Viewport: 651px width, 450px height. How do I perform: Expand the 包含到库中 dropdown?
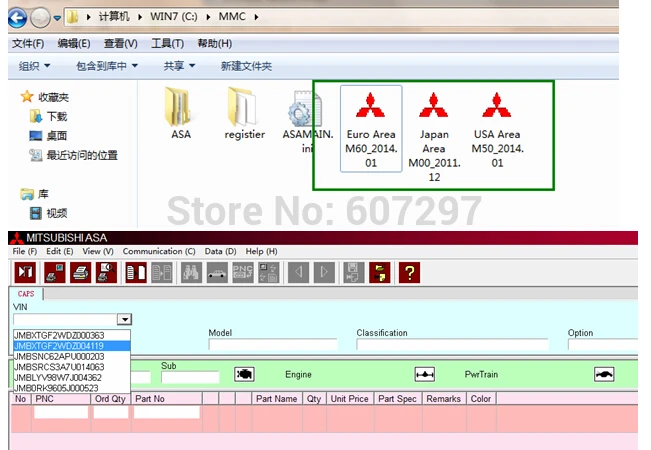tap(107, 66)
